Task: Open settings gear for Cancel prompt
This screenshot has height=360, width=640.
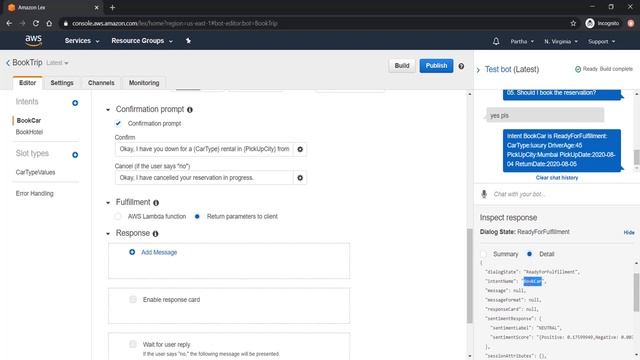Action: [x=300, y=178]
